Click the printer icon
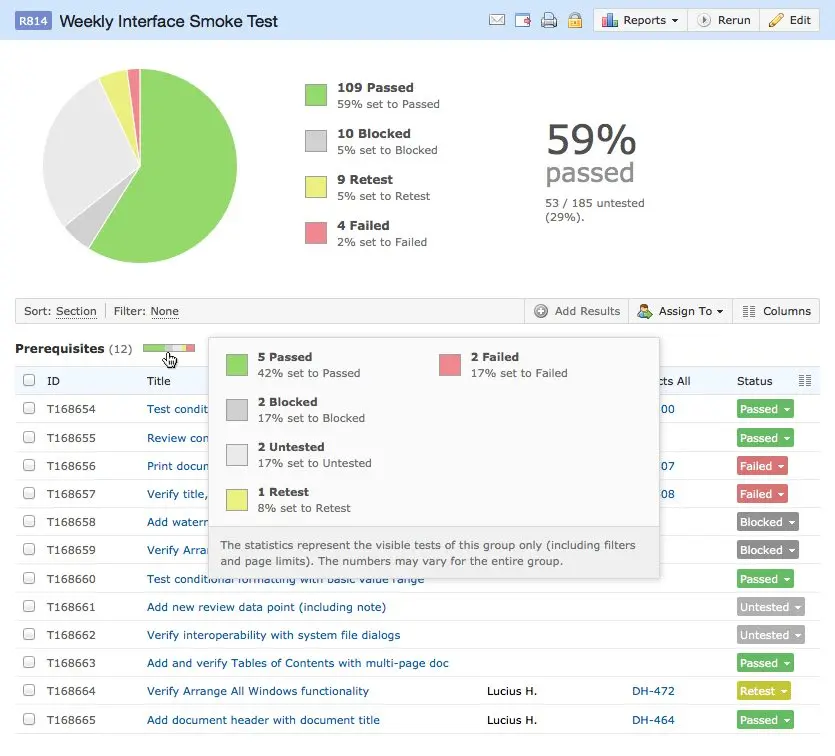The width and height of the screenshot is (835, 756). pyautogui.click(x=549, y=20)
